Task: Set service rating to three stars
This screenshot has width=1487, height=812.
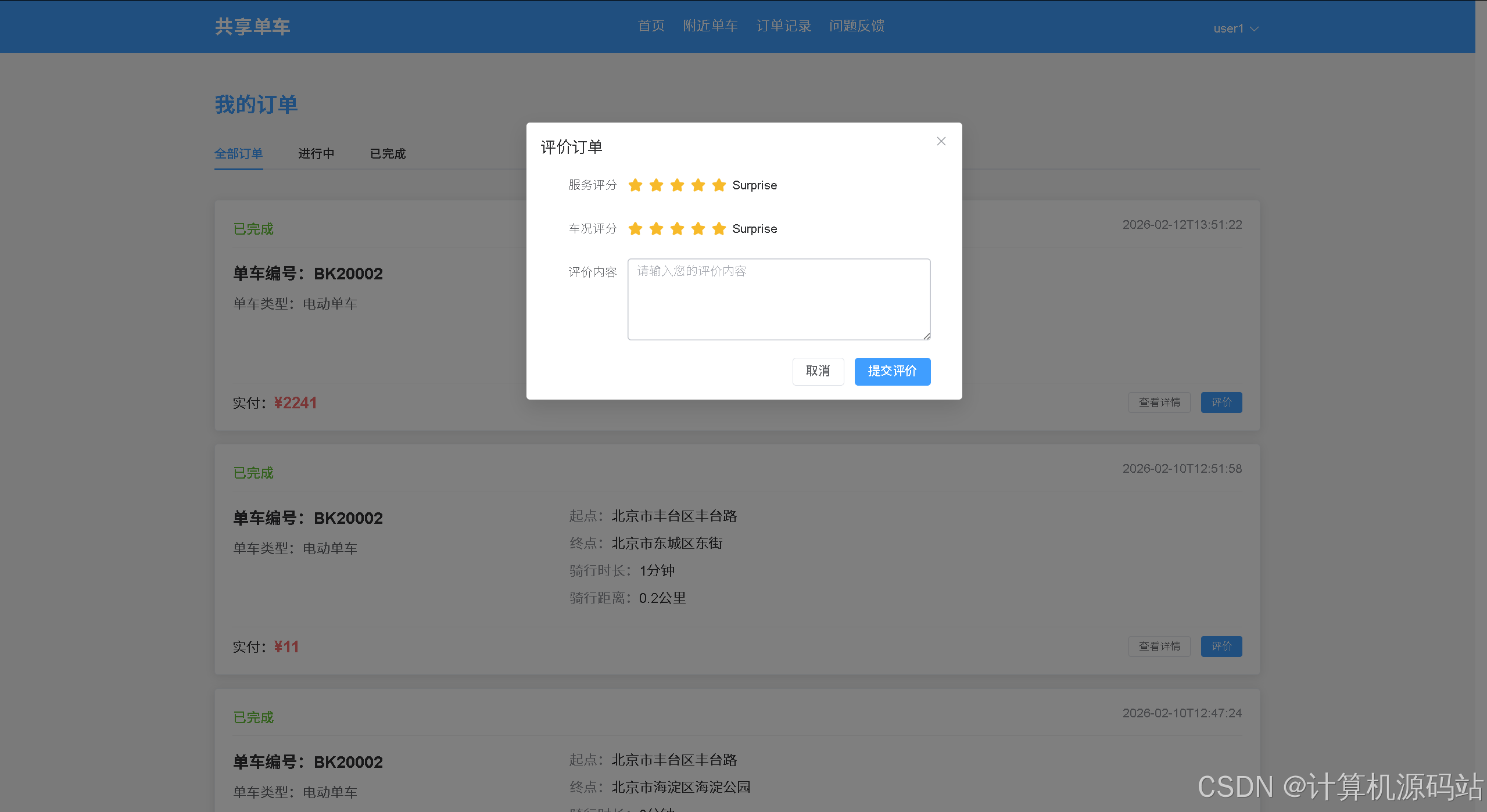Action: 677,185
